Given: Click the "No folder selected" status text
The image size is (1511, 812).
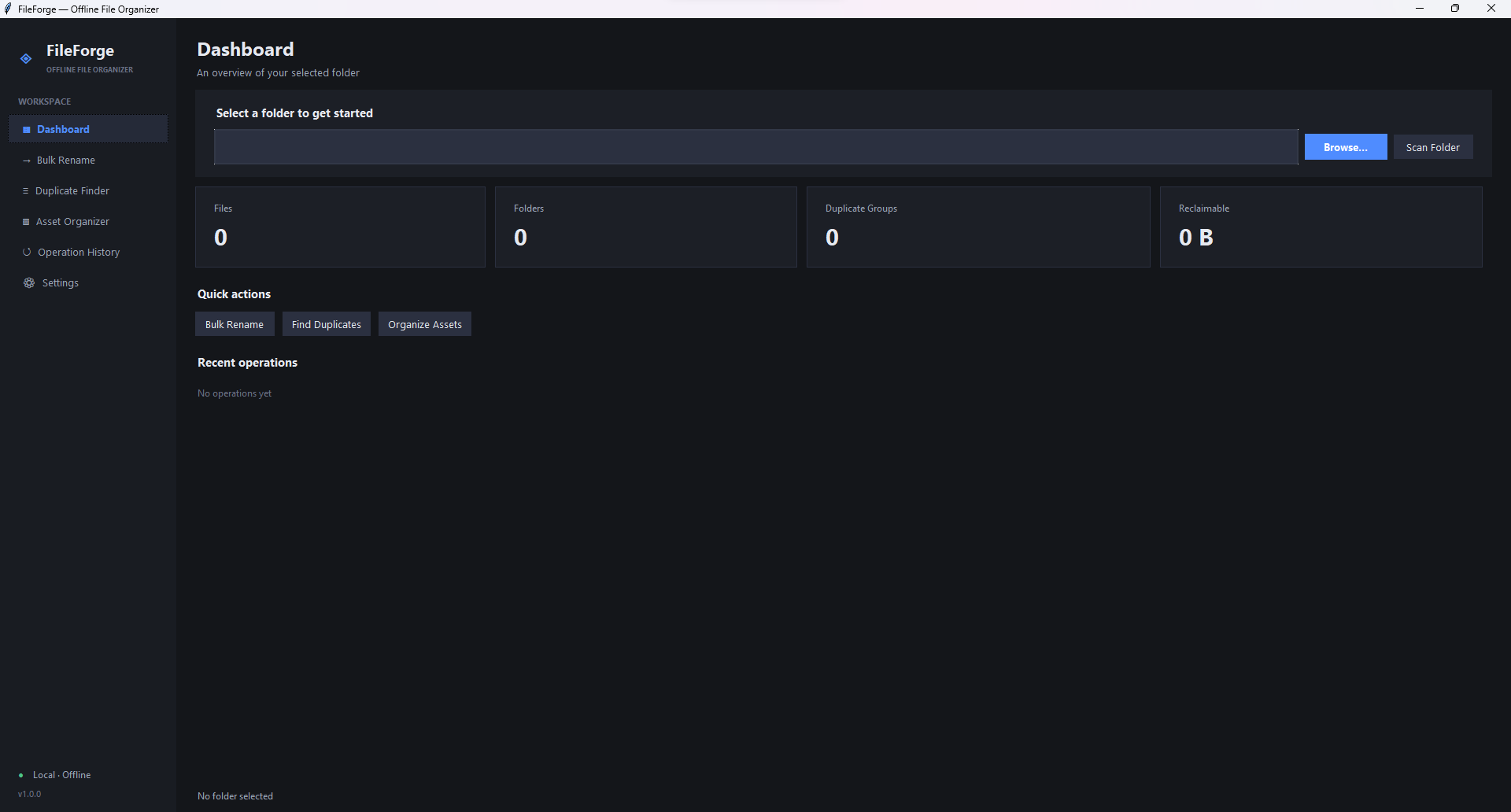Looking at the screenshot, I should (x=235, y=796).
